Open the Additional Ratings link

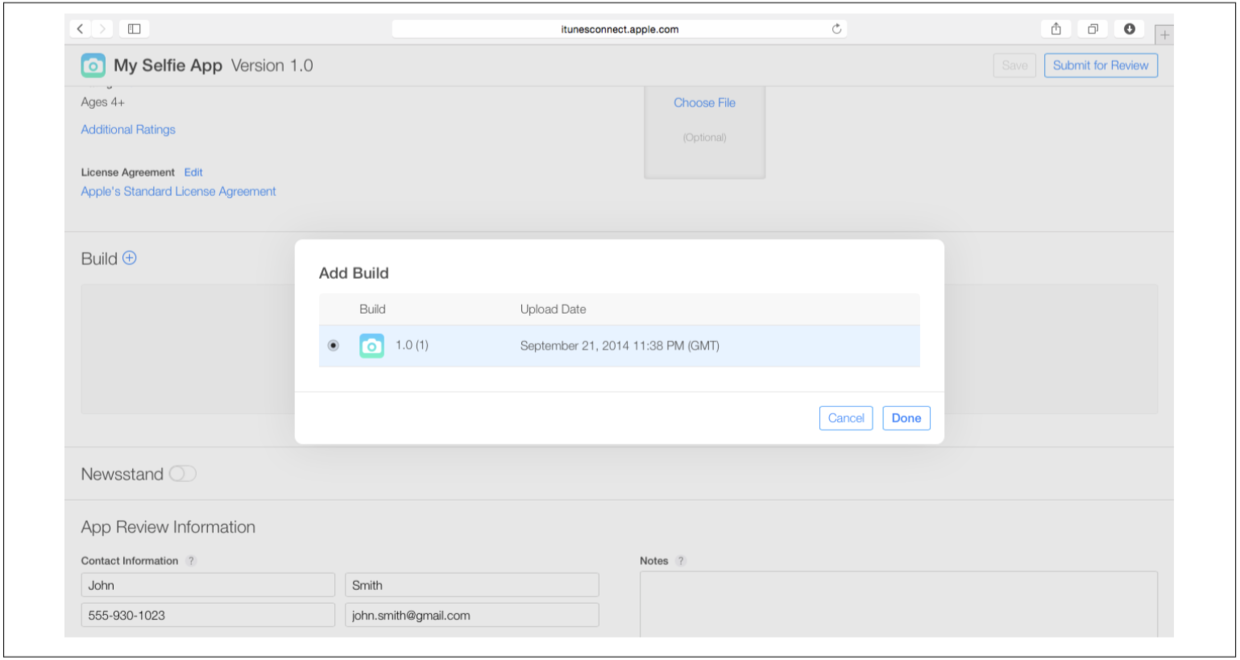(128, 129)
